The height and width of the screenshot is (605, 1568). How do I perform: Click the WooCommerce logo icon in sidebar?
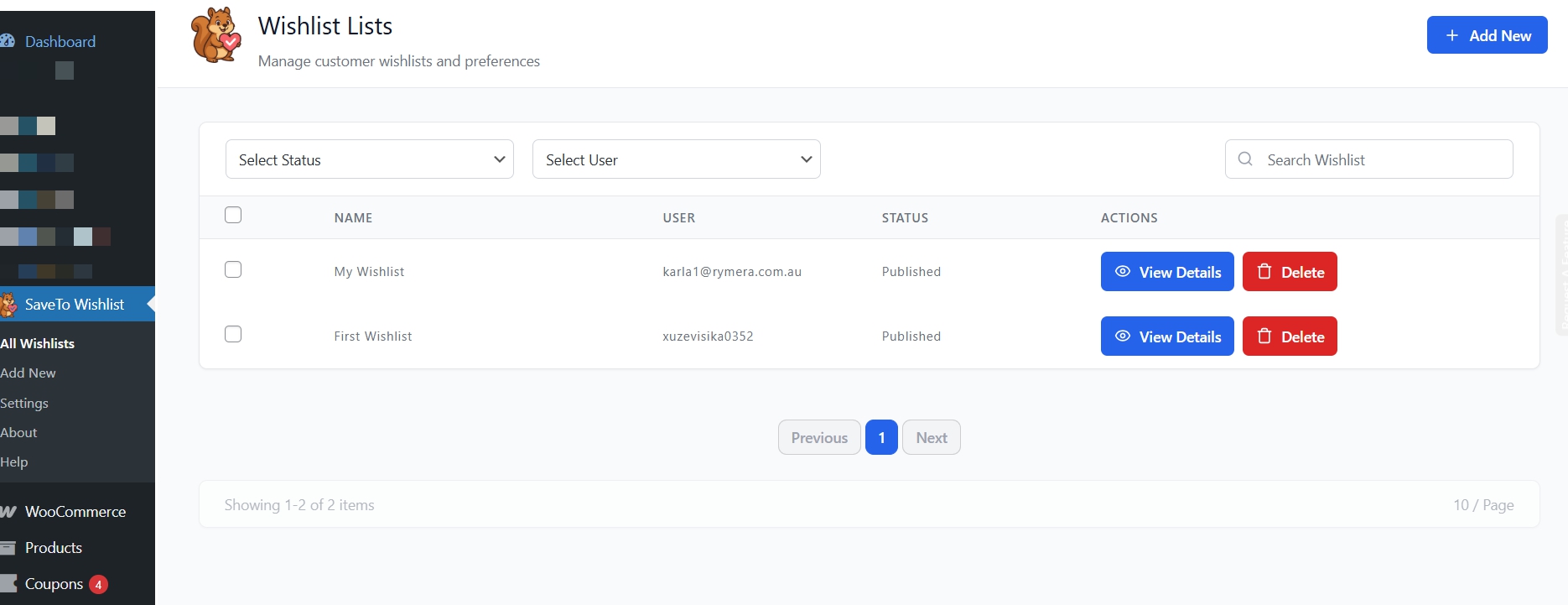click(x=8, y=512)
